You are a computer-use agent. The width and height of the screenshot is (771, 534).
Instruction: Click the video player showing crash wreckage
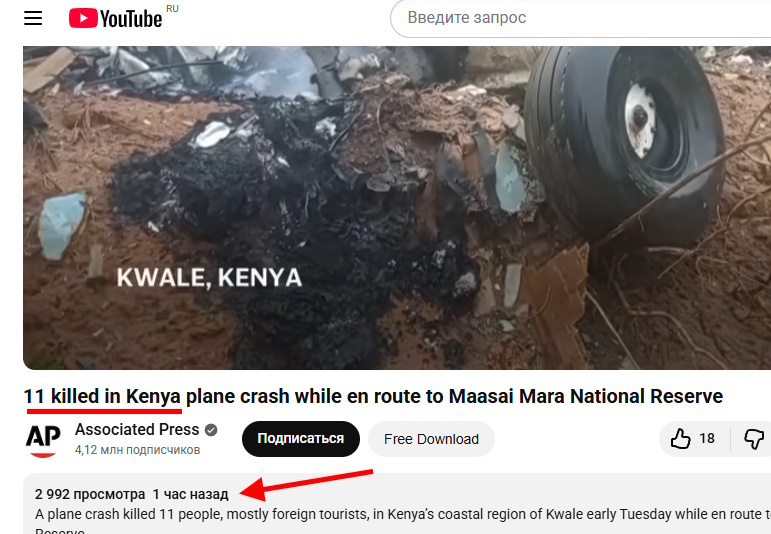tap(397, 208)
